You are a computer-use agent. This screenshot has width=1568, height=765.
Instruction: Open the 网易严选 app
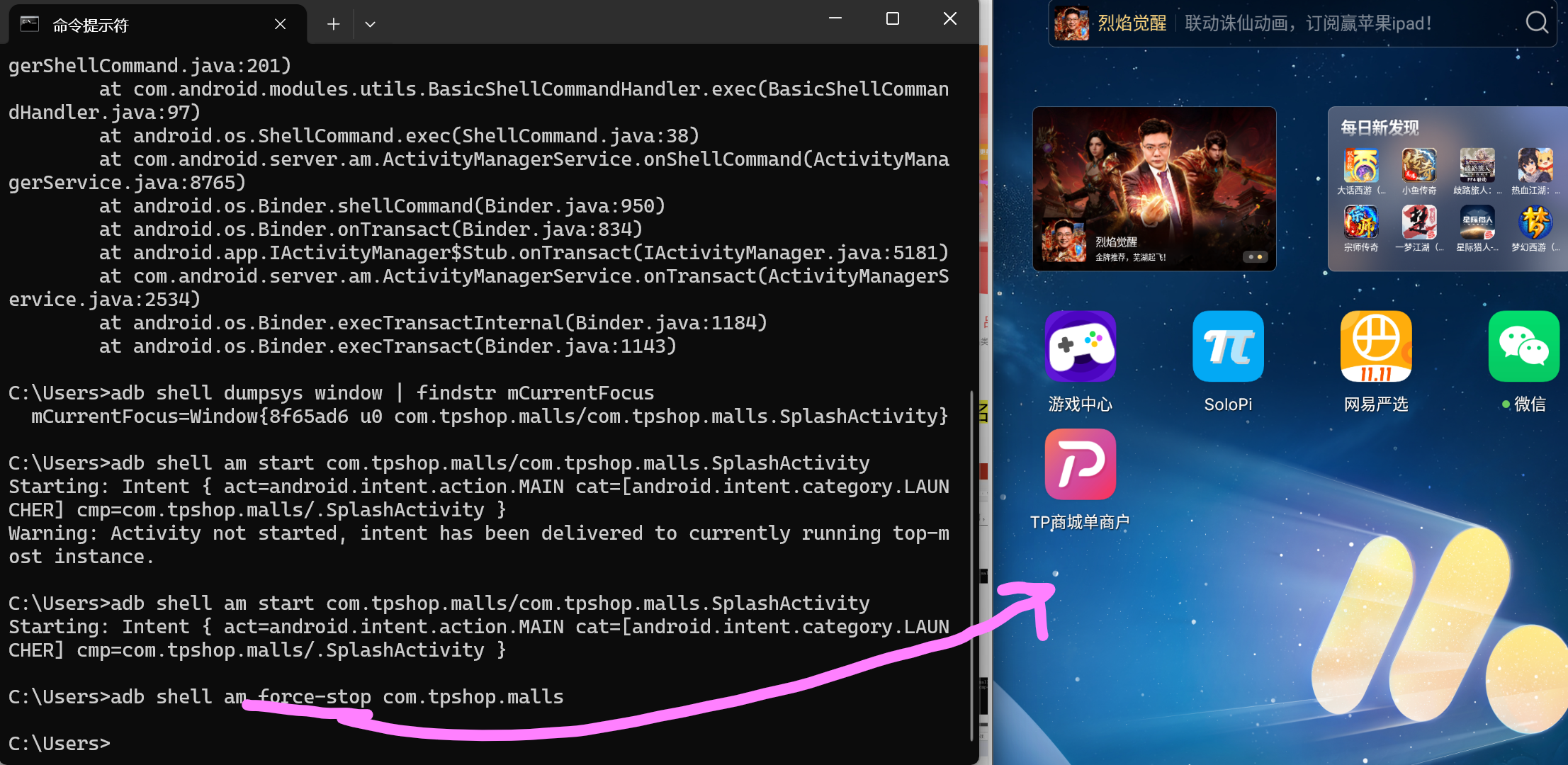click(x=1376, y=346)
